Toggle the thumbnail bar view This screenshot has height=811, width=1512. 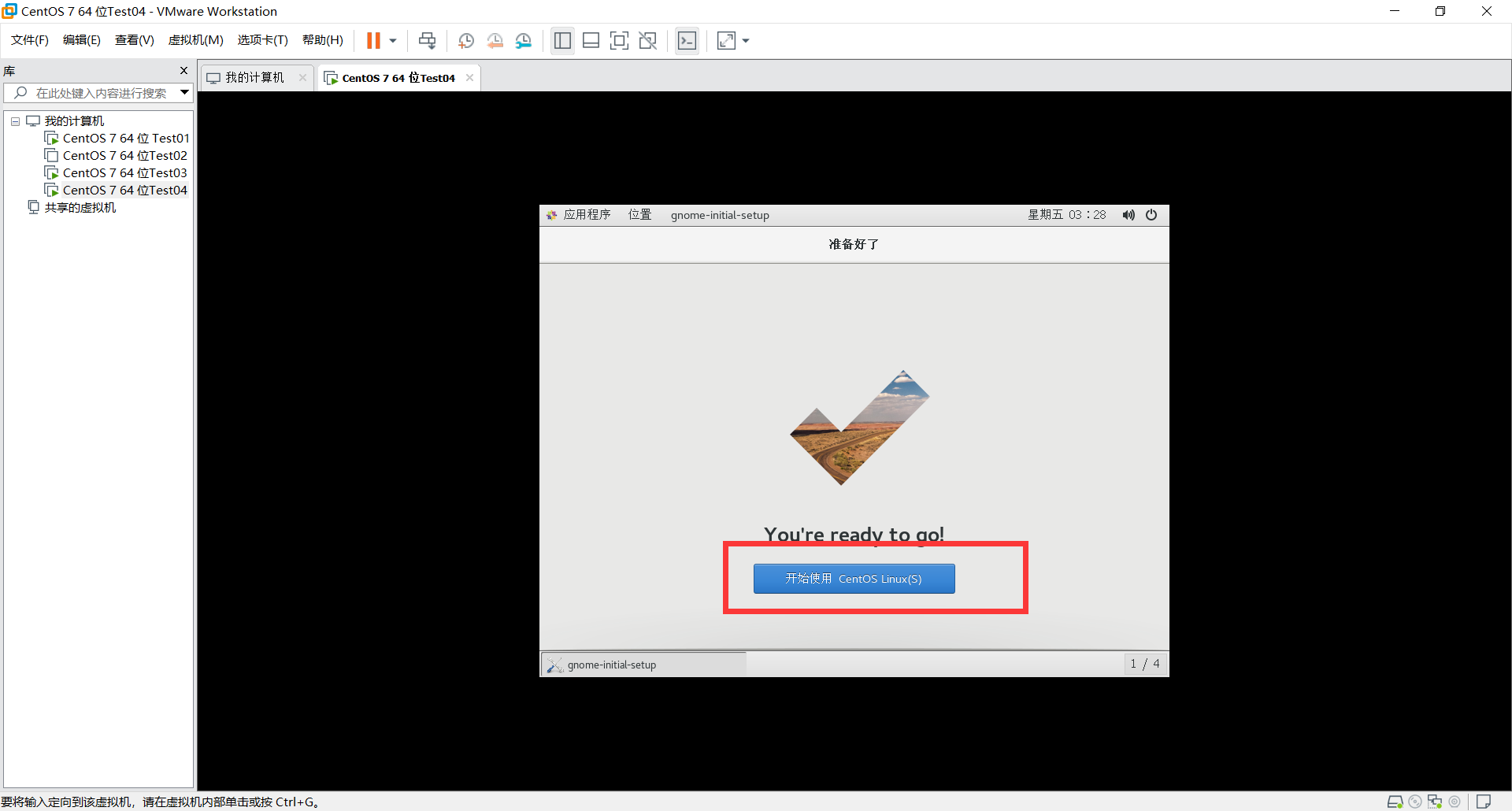[x=591, y=40]
